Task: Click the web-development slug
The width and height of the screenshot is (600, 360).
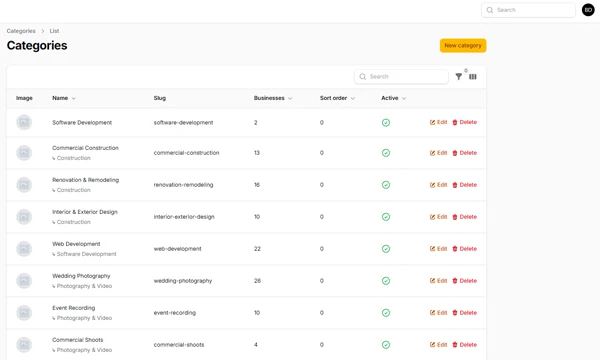Action: tap(178, 249)
